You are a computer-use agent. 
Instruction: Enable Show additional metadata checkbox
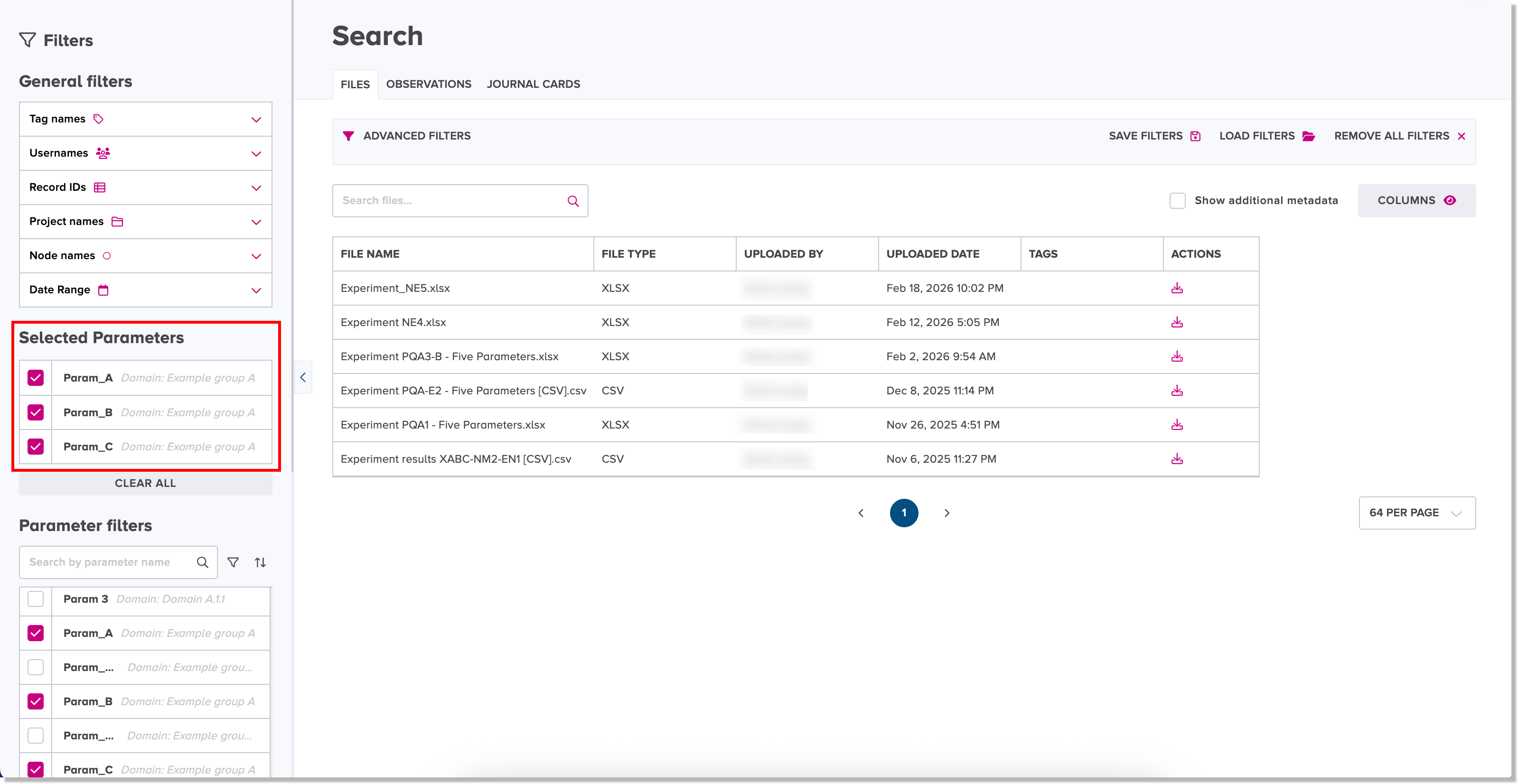(1177, 200)
